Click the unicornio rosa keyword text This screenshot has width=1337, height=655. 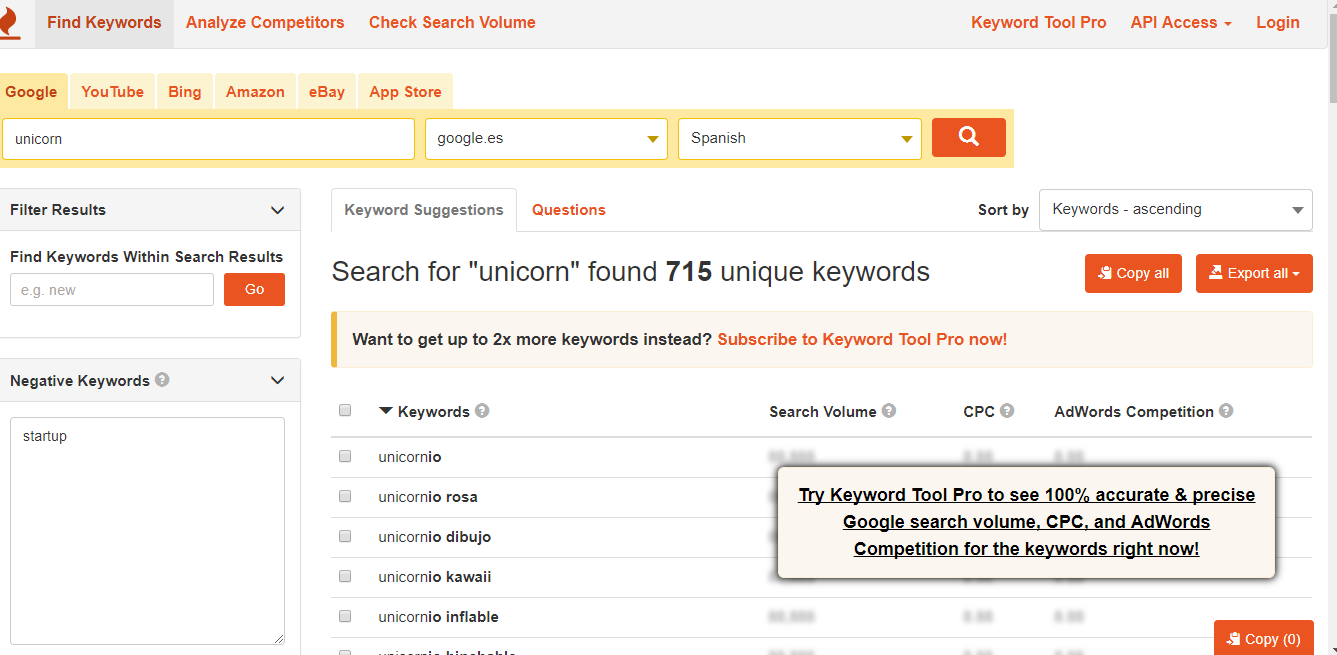pyautogui.click(x=428, y=497)
